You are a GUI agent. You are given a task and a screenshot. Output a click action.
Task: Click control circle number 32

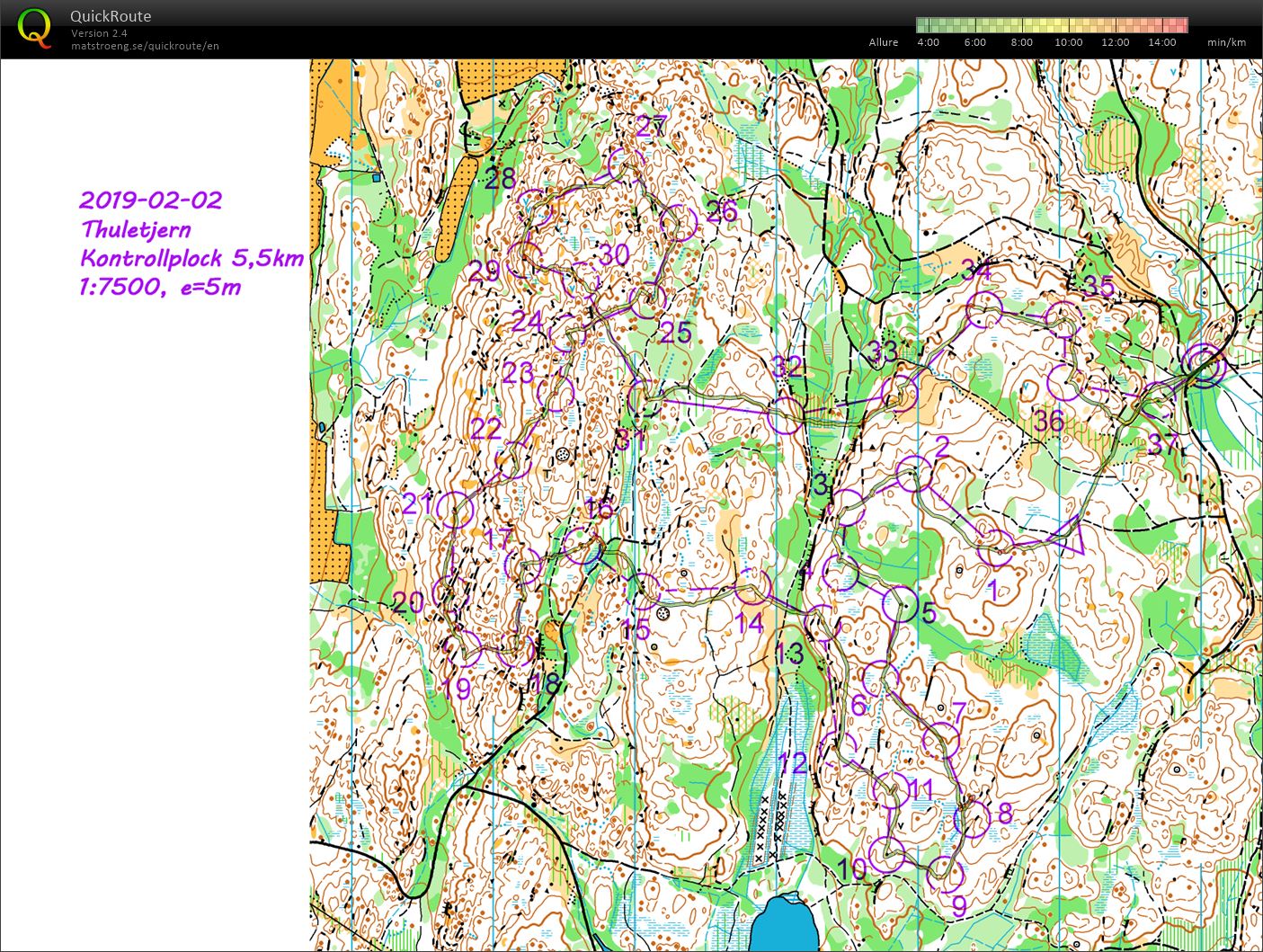tap(786, 415)
